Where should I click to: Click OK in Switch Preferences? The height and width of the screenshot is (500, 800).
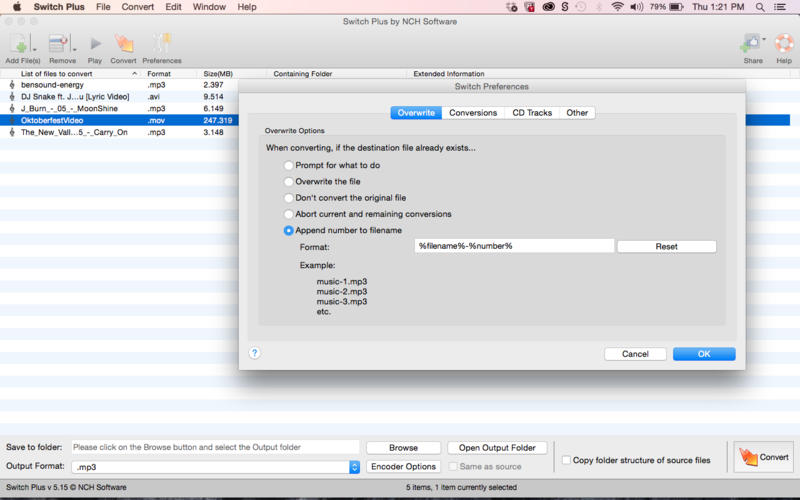coord(704,354)
